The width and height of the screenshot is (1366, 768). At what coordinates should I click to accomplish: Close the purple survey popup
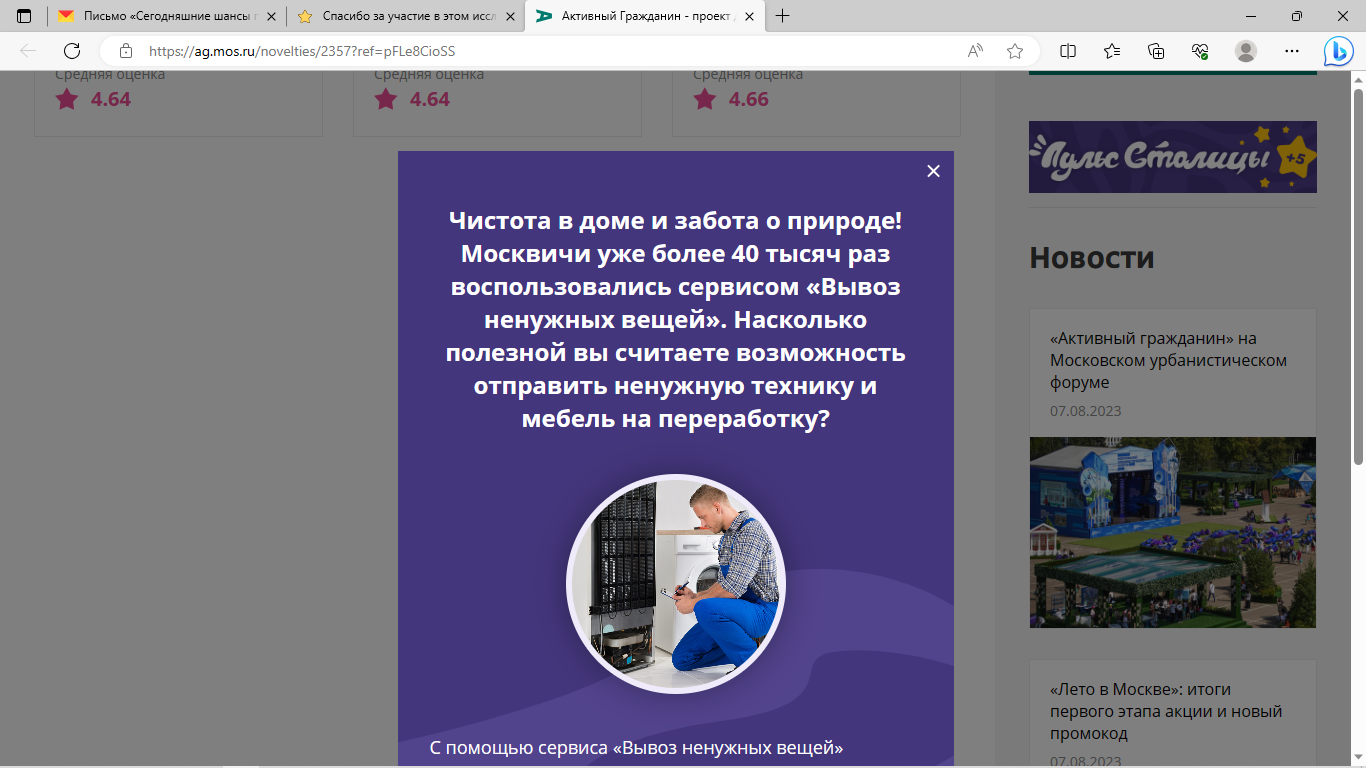933,171
